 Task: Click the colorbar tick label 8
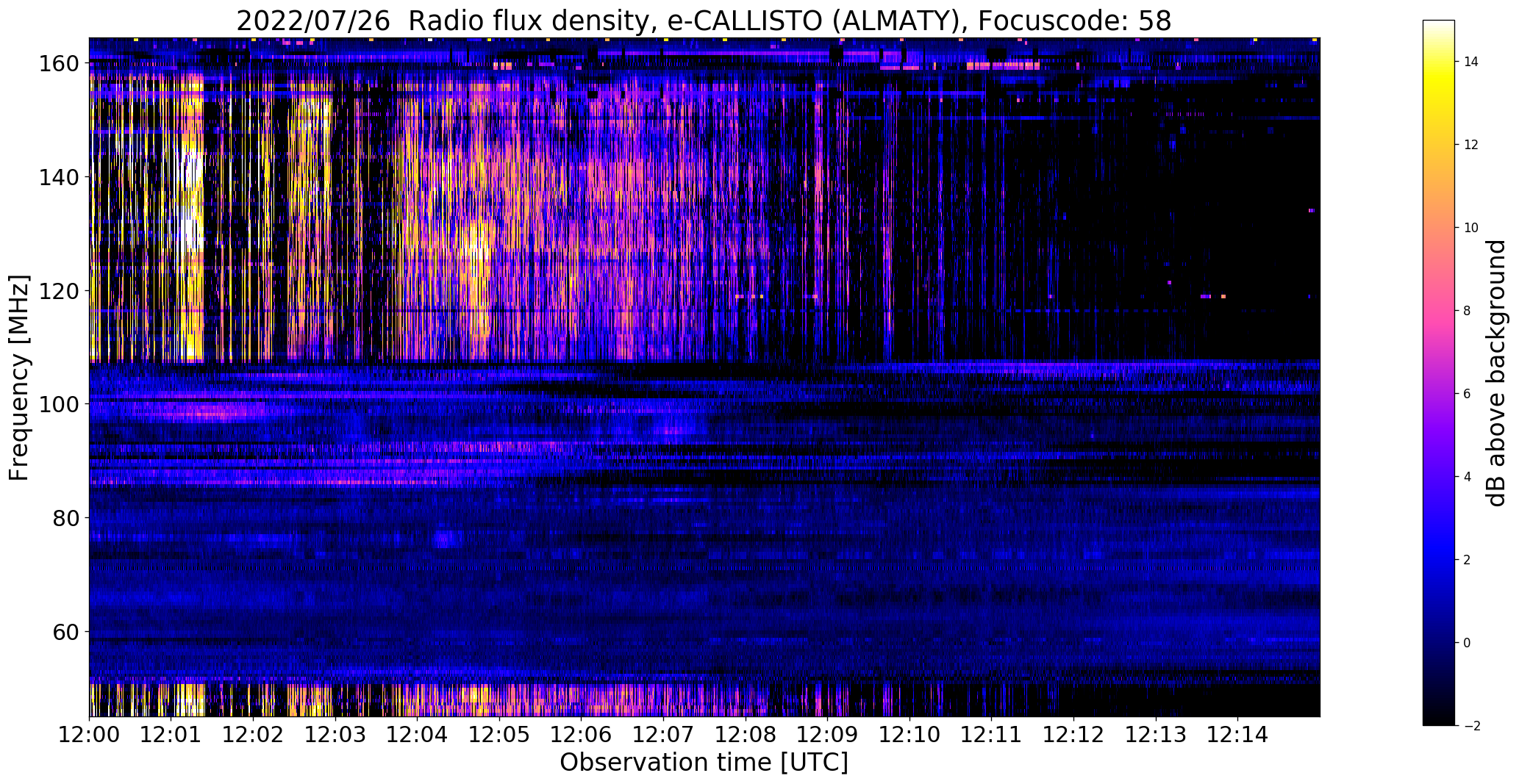1468,311
